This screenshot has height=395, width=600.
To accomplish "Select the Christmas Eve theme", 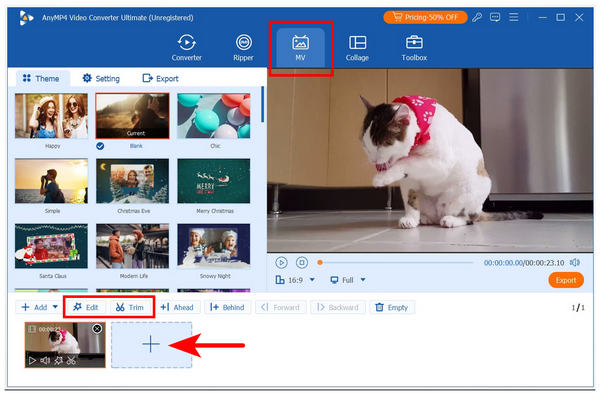I will [x=132, y=181].
